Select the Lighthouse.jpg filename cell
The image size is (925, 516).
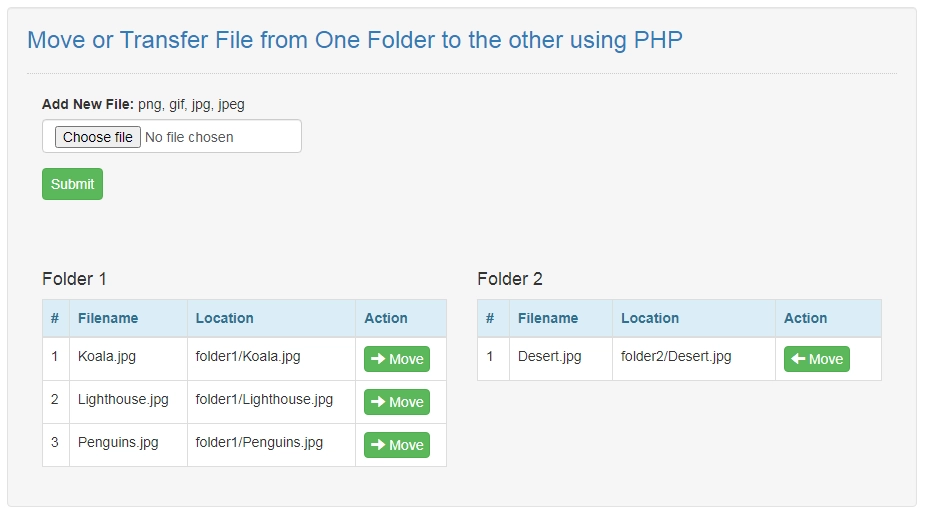[123, 399]
